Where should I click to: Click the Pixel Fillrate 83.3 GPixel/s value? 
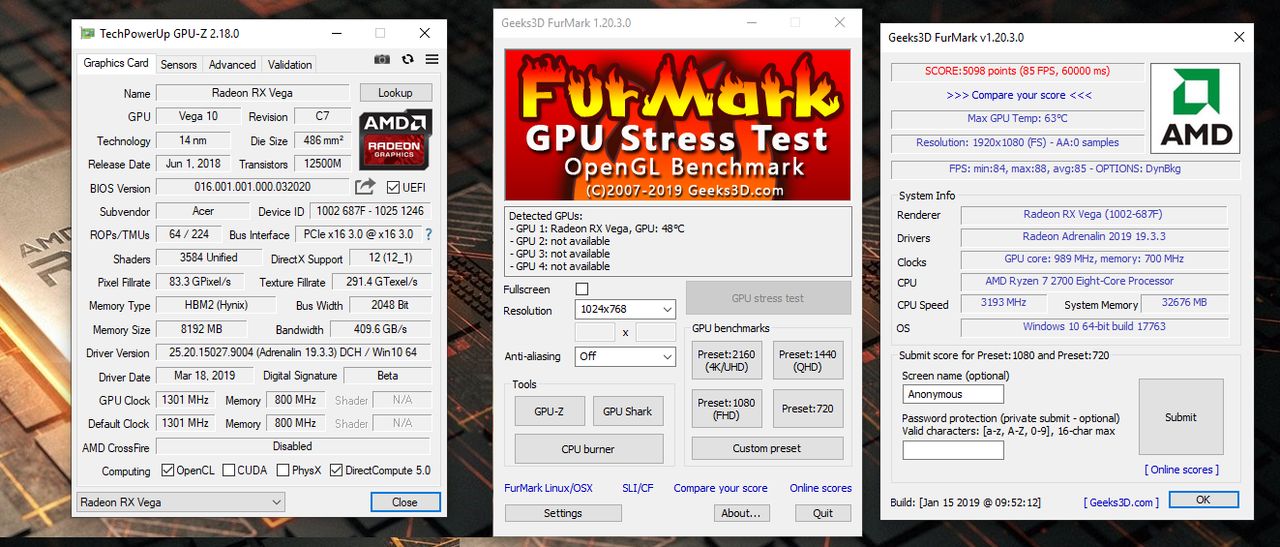(x=200, y=282)
